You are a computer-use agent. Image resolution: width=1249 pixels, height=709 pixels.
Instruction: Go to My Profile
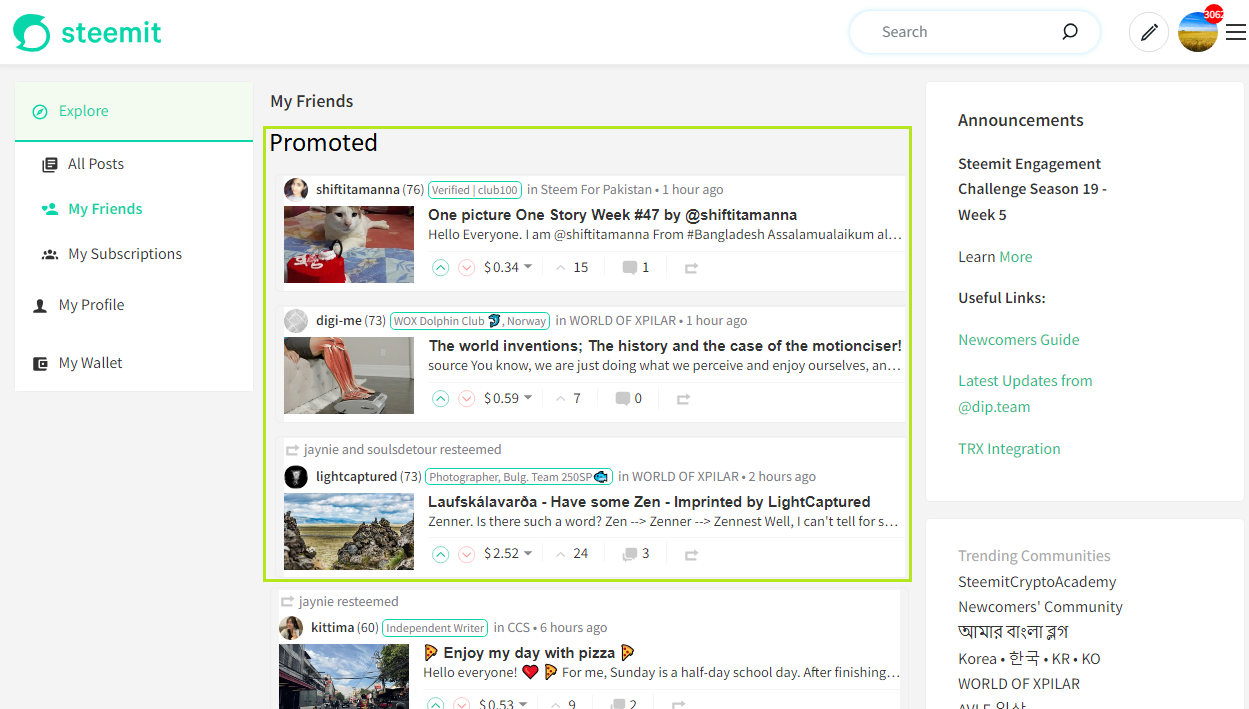91,305
